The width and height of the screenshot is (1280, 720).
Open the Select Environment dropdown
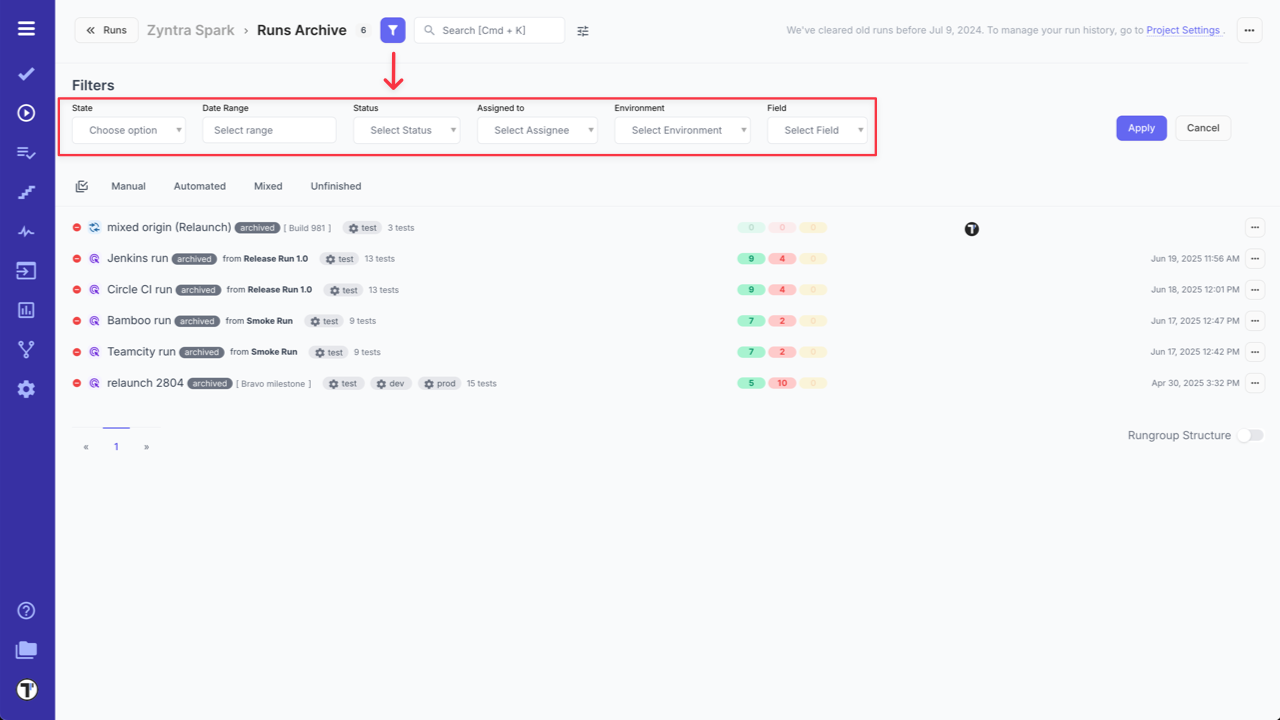(x=682, y=129)
